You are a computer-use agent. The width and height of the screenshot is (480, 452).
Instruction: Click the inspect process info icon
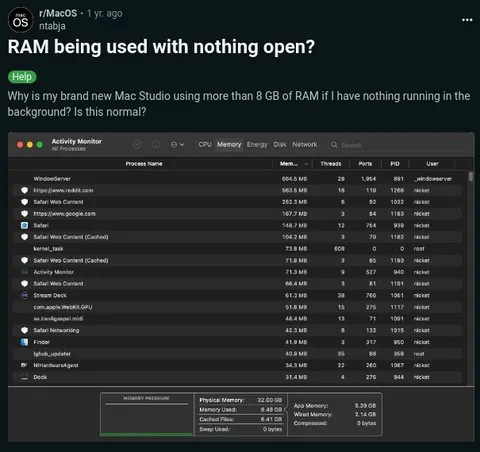point(156,144)
